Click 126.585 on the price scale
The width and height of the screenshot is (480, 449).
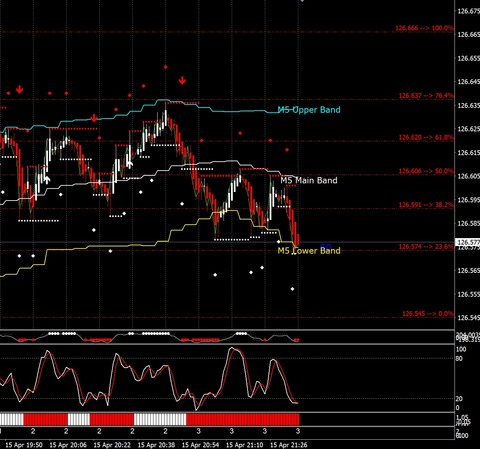coord(468,223)
